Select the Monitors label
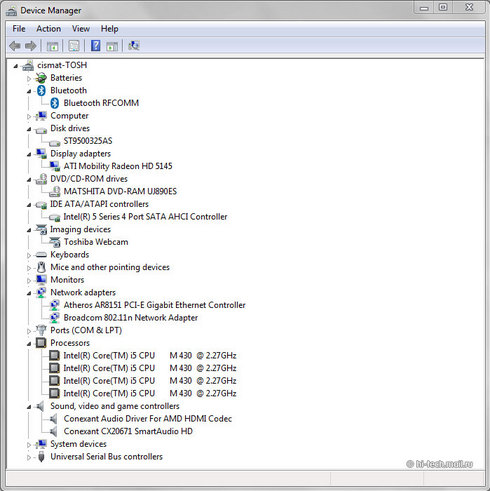Viewport: 490px width, 491px height. [67, 280]
